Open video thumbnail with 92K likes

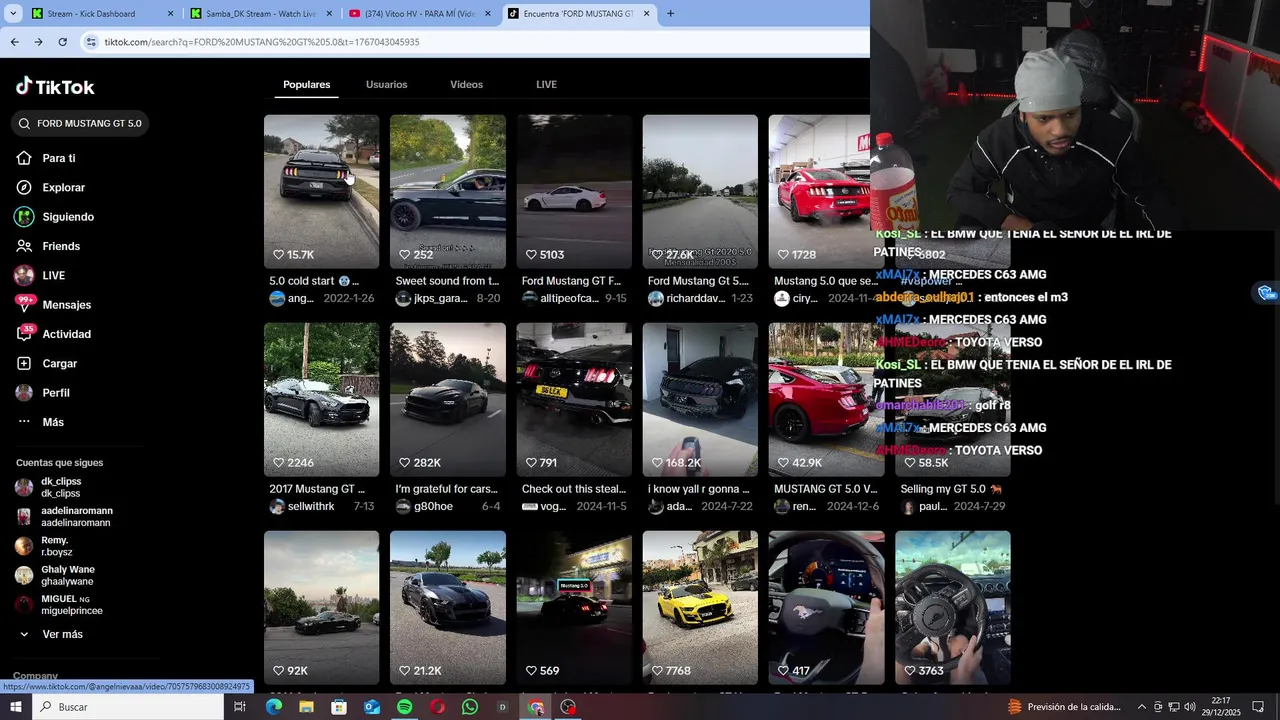[321, 607]
